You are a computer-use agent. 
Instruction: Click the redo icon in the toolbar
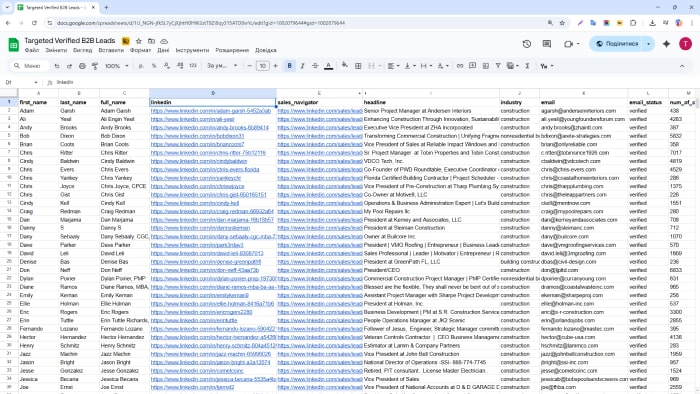[x=69, y=66]
